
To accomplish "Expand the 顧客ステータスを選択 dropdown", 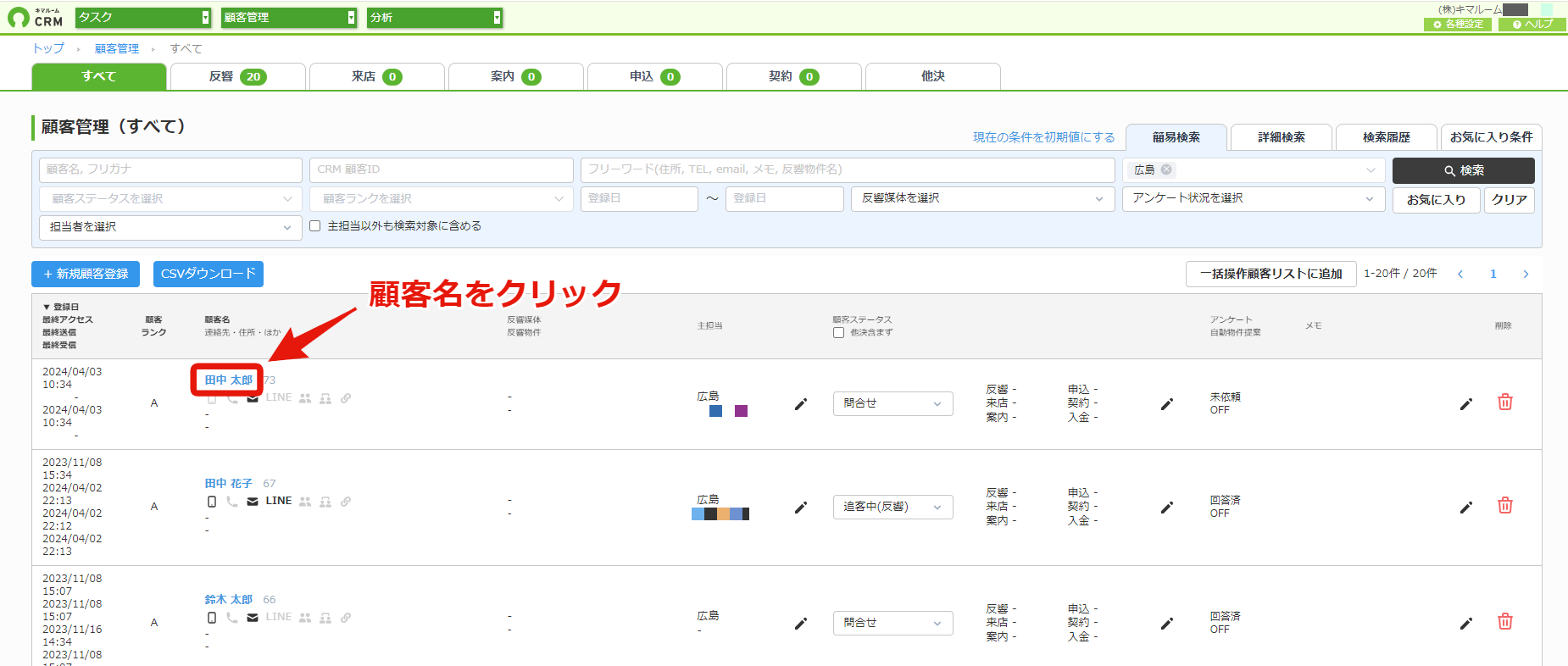I will [x=170, y=199].
